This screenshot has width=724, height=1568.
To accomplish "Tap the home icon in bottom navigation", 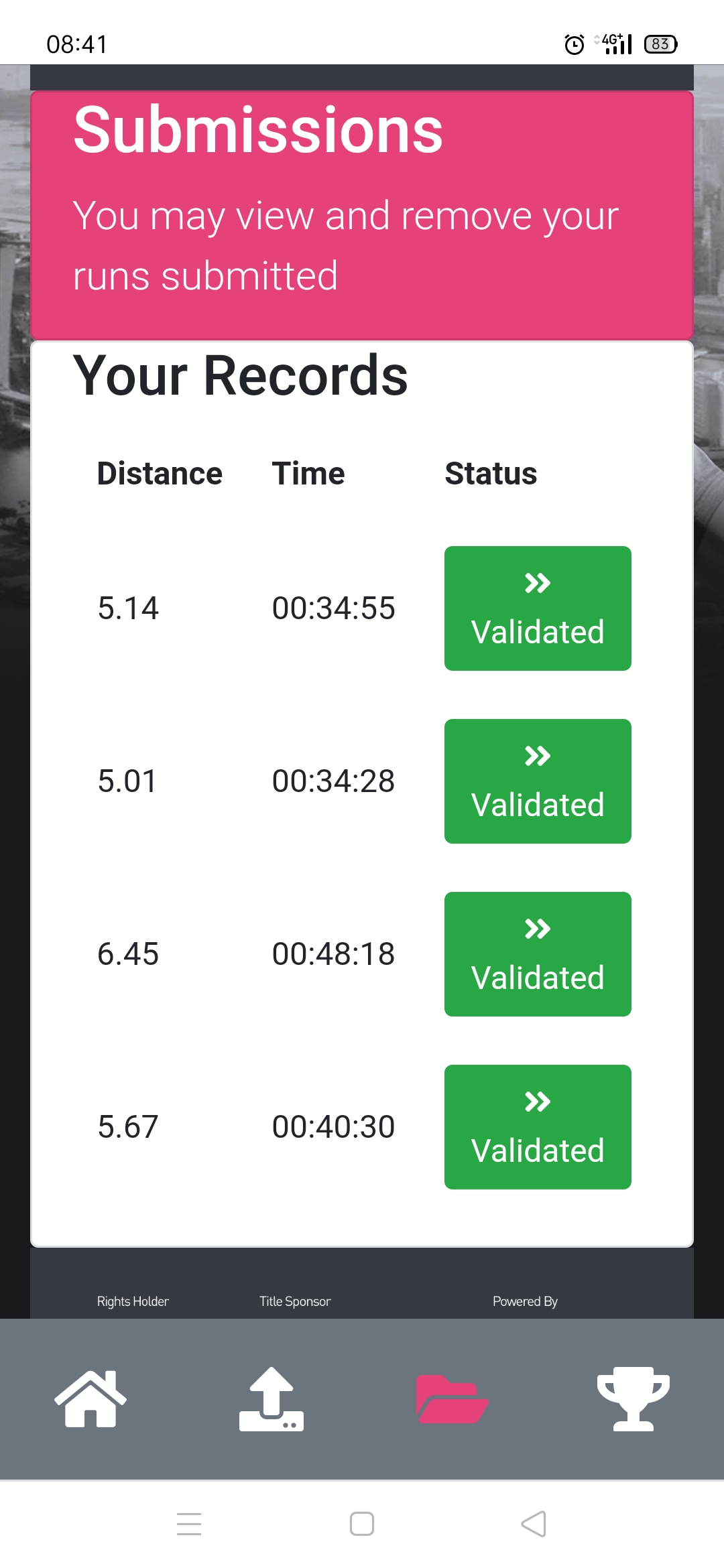I will [90, 1398].
